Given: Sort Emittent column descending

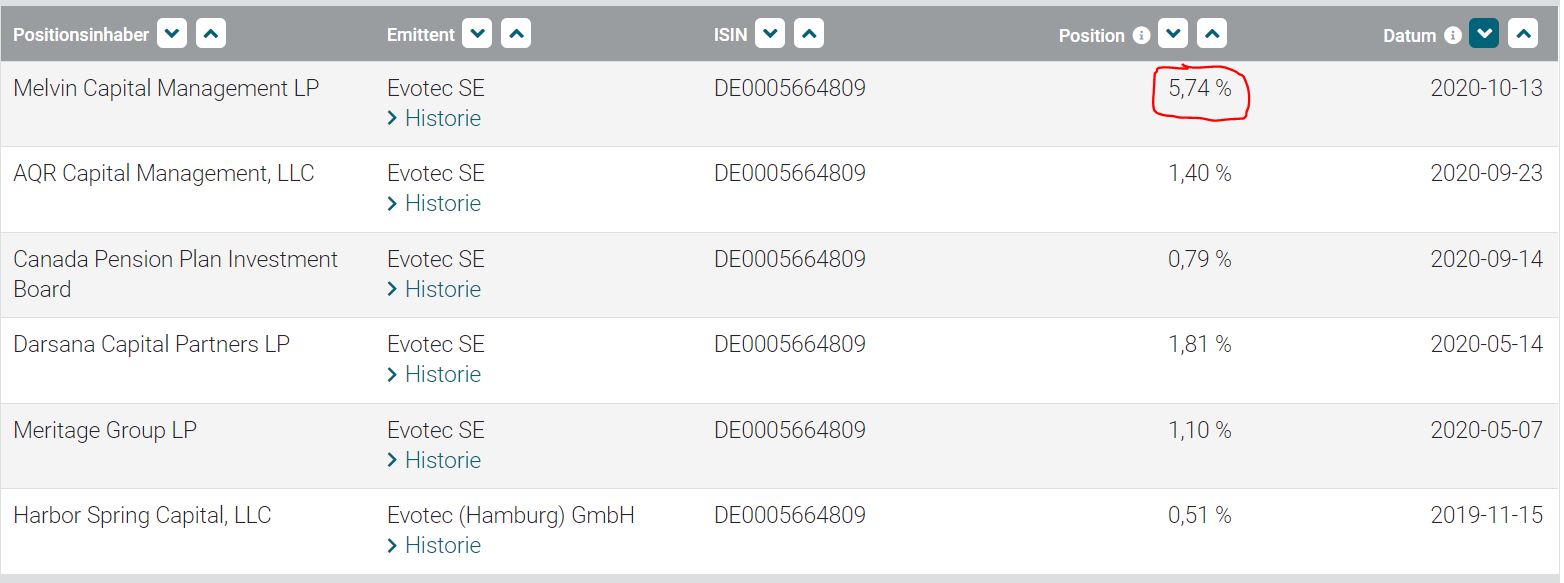Looking at the screenshot, I should pos(478,35).
